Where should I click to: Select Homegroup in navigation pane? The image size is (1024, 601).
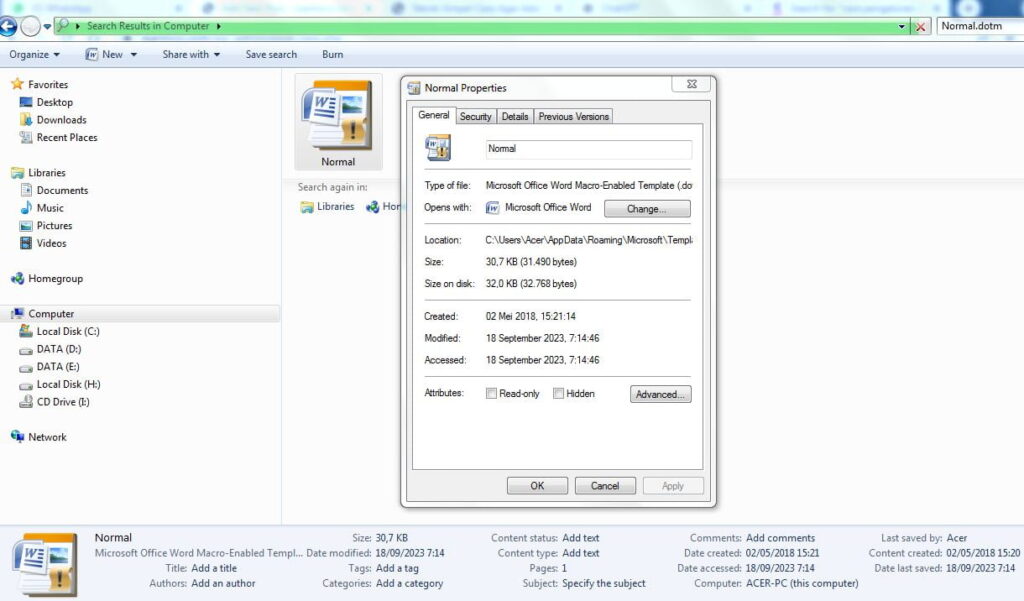(x=55, y=278)
